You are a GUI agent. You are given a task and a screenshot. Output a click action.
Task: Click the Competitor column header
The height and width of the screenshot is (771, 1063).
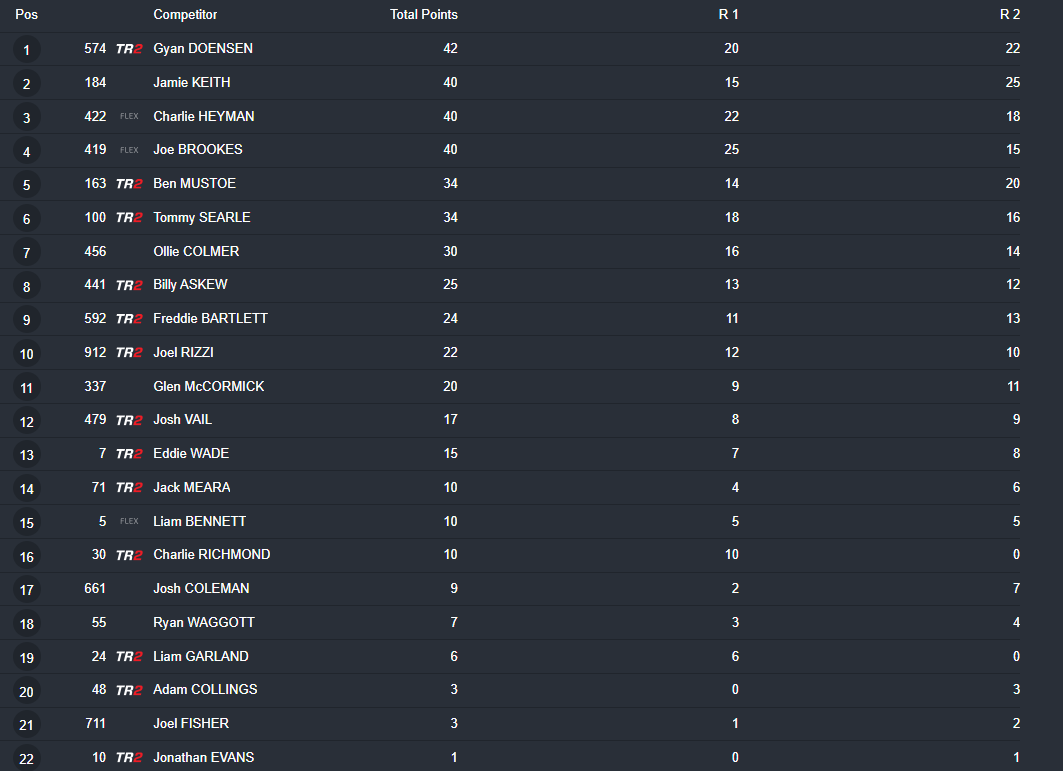(x=185, y=14)
